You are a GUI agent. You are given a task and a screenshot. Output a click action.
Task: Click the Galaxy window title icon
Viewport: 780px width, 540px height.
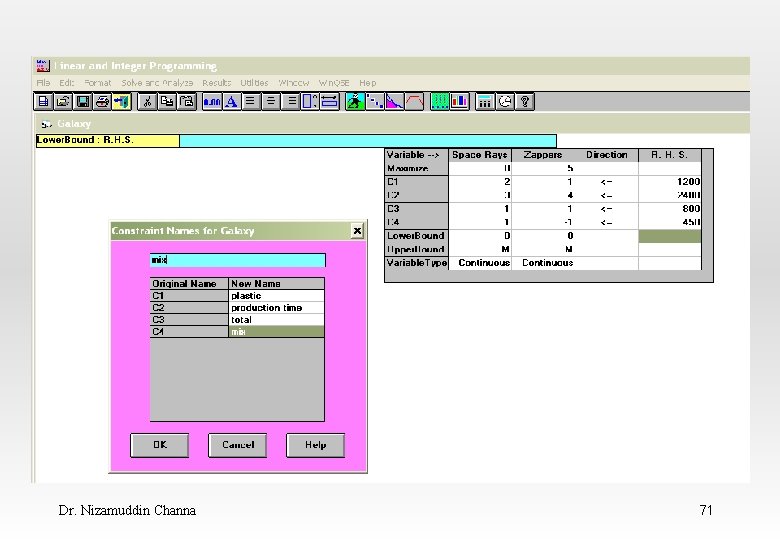(47, 124)
